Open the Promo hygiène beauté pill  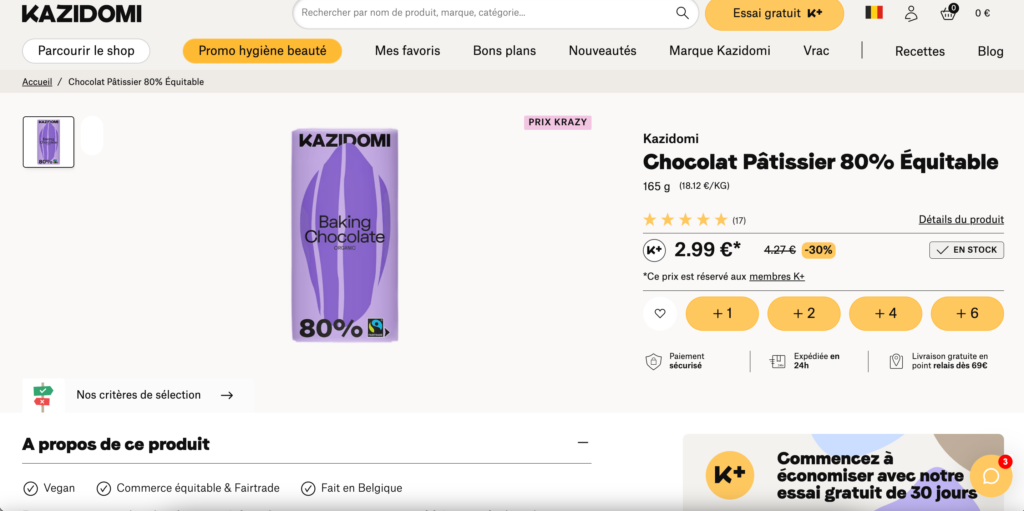click(x=262, y=51)
